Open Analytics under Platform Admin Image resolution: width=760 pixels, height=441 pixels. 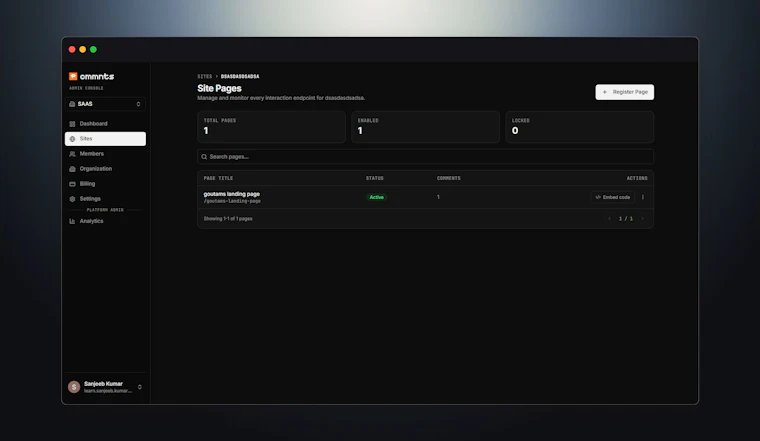(x=105, y=221)
